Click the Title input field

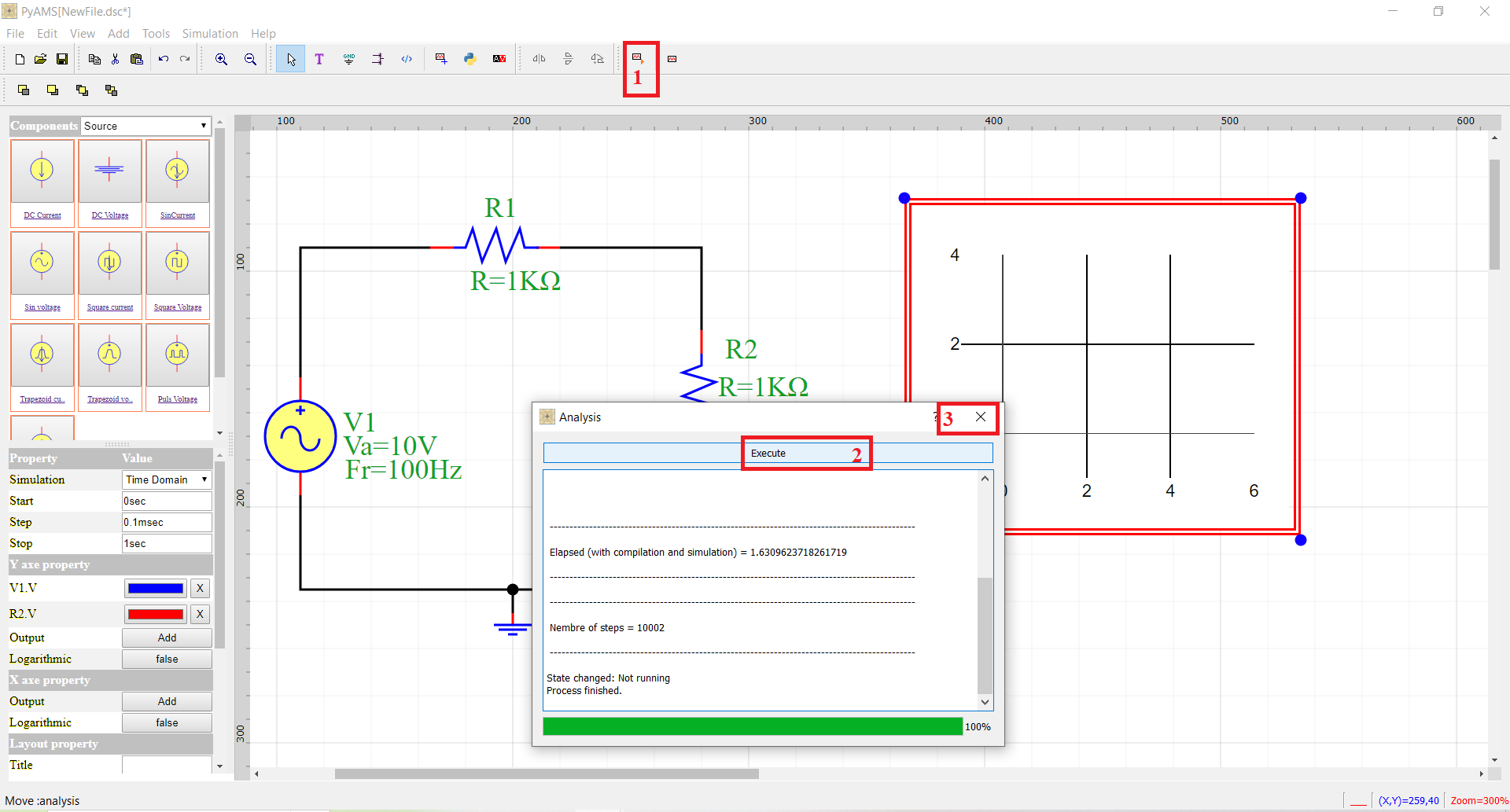pos(167,765)
